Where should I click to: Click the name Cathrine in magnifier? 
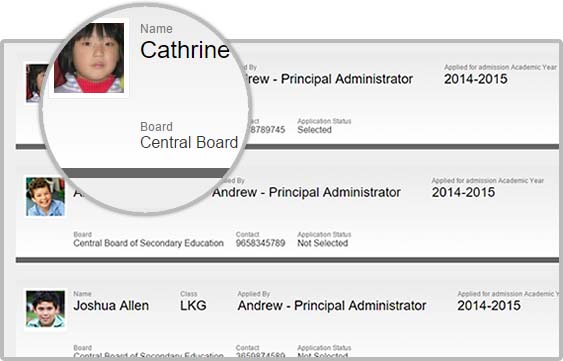click(185, 50)
